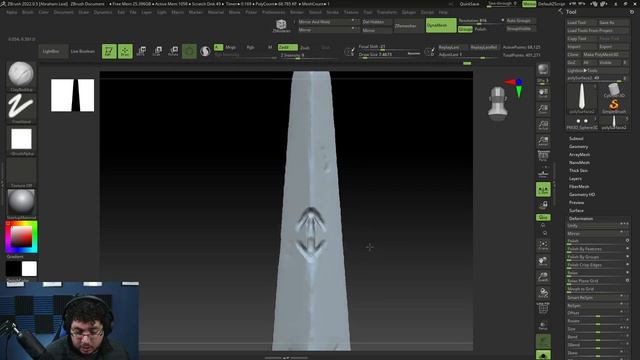Screen dimensions: 640x360
Task: Select the SimpleBrush tool thumbnail
Action: pos(613,106)
